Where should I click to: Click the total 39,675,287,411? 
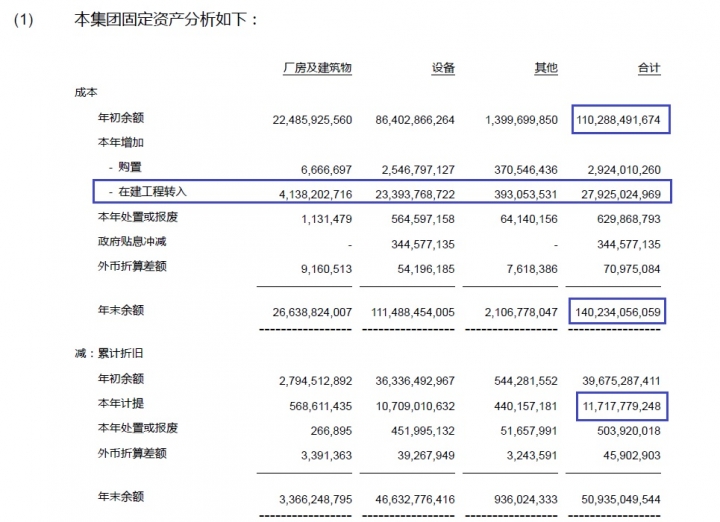point(621,381)
